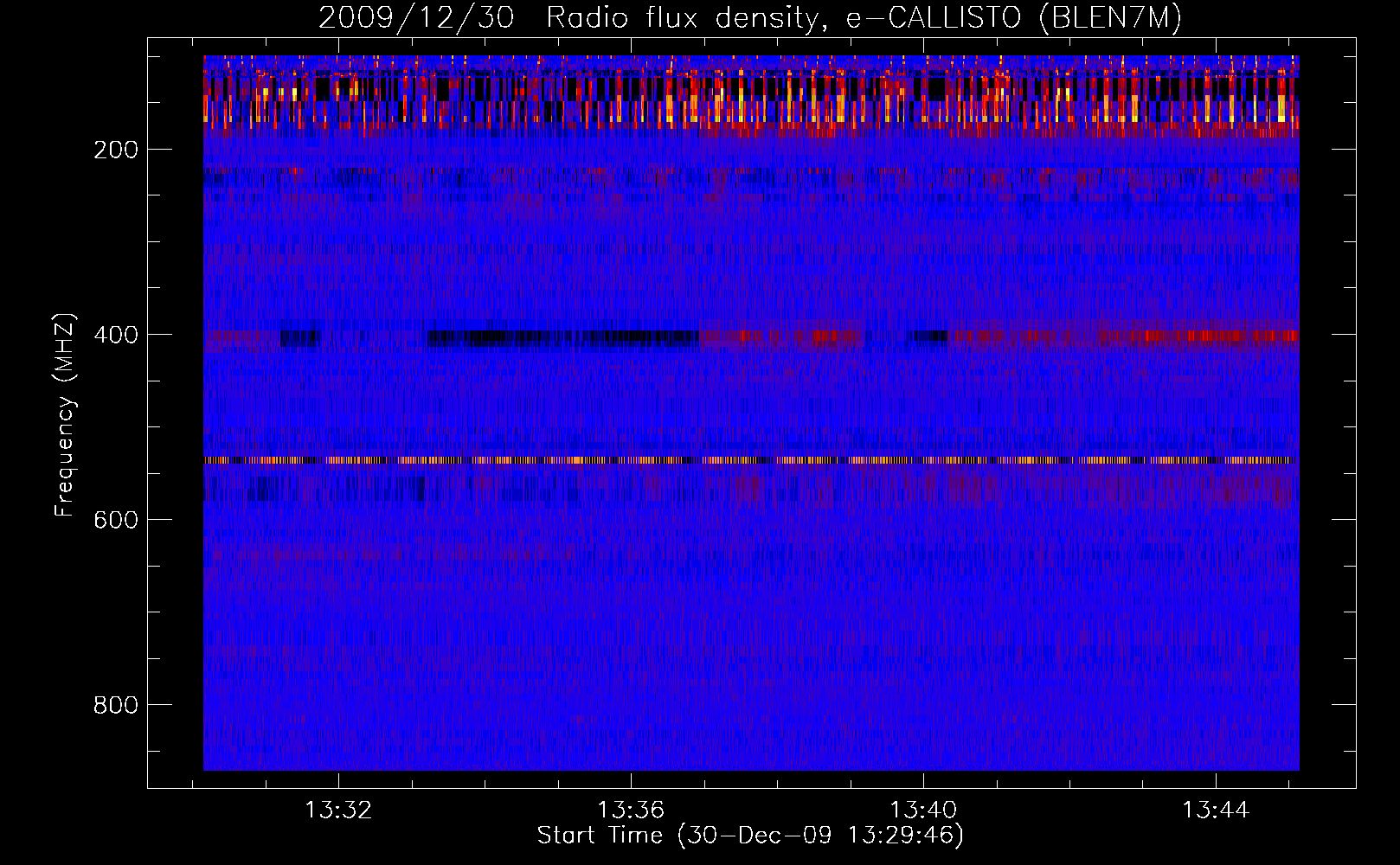Image resolution: width=1400 pixels, height=865 pixels.
Task: Select the BLEN7M station name in title
Action: point(1110,17)
